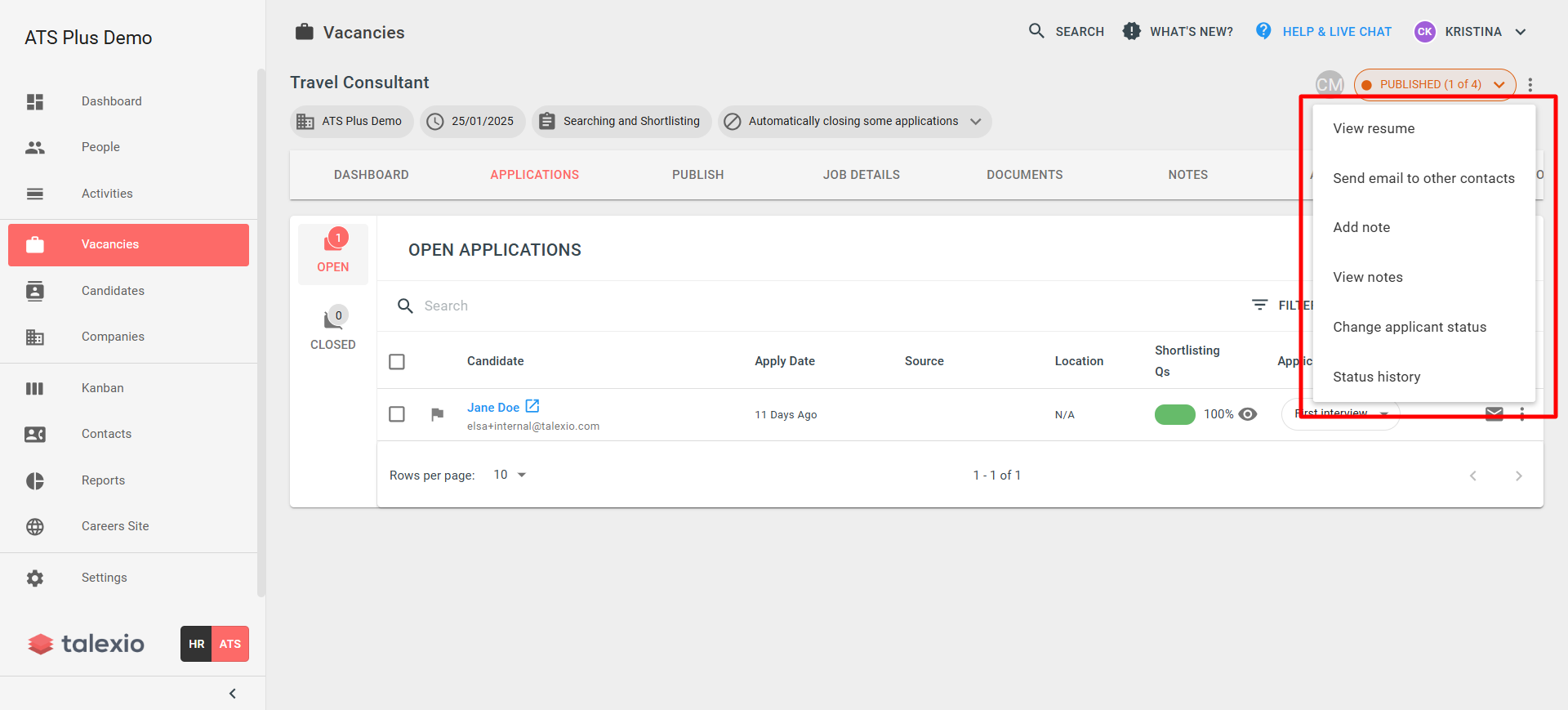Click the envelope email icon in Jane Doe row
Image resolution: width=1568 pixels, height=710 pixels.
1494,414
